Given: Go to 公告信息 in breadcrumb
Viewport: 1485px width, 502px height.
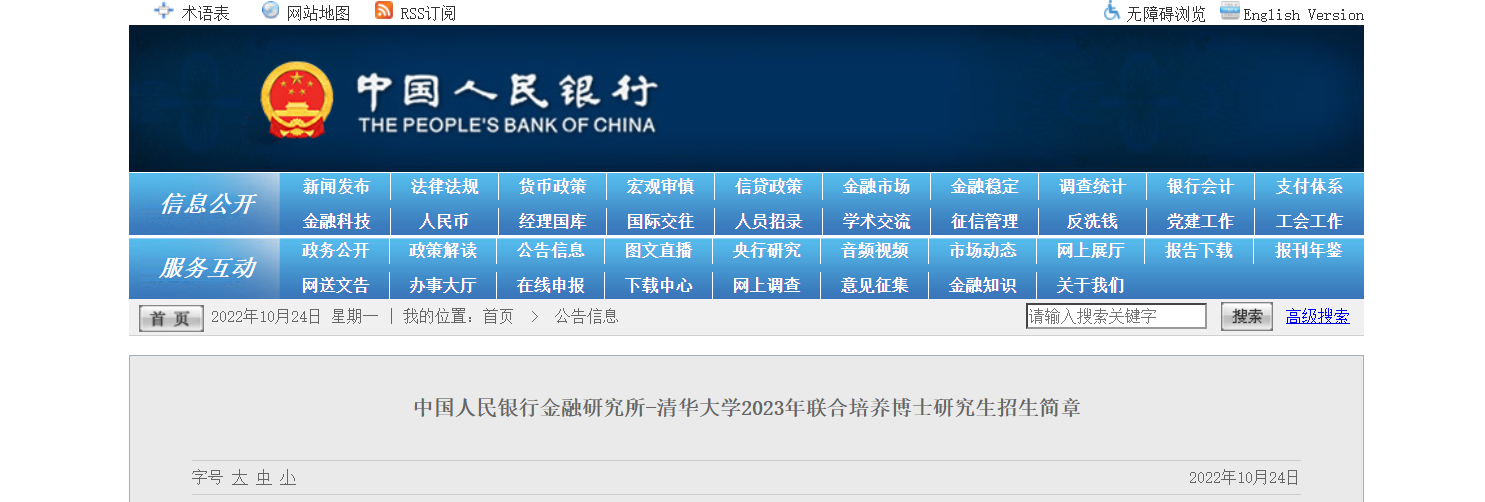Looking at the screenshot, I should (587, 317).
